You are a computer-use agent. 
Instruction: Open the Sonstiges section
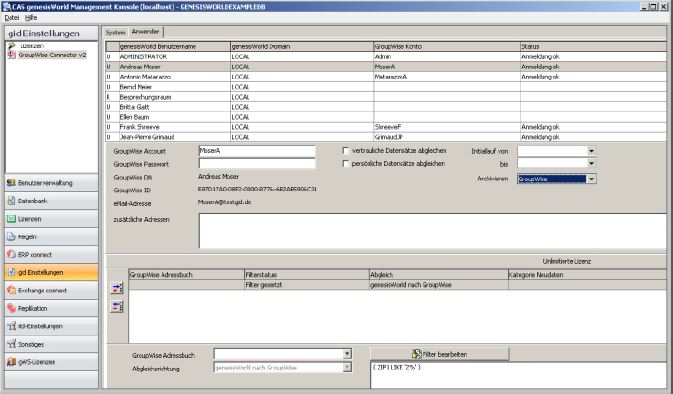pyautogui.click(x=51, y=344)
